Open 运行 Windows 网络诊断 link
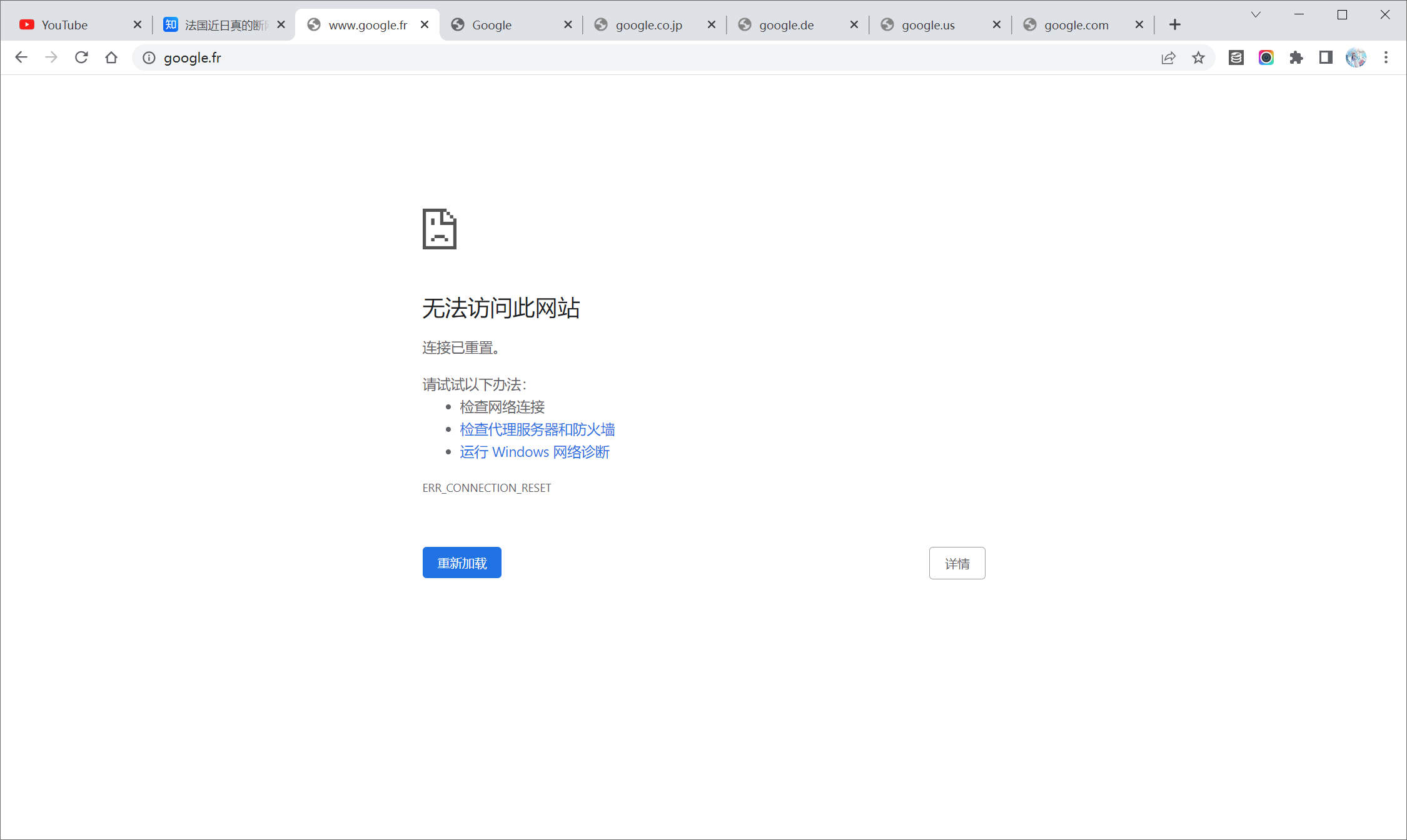Screen dimensions: 1407x840 [535, 452]
